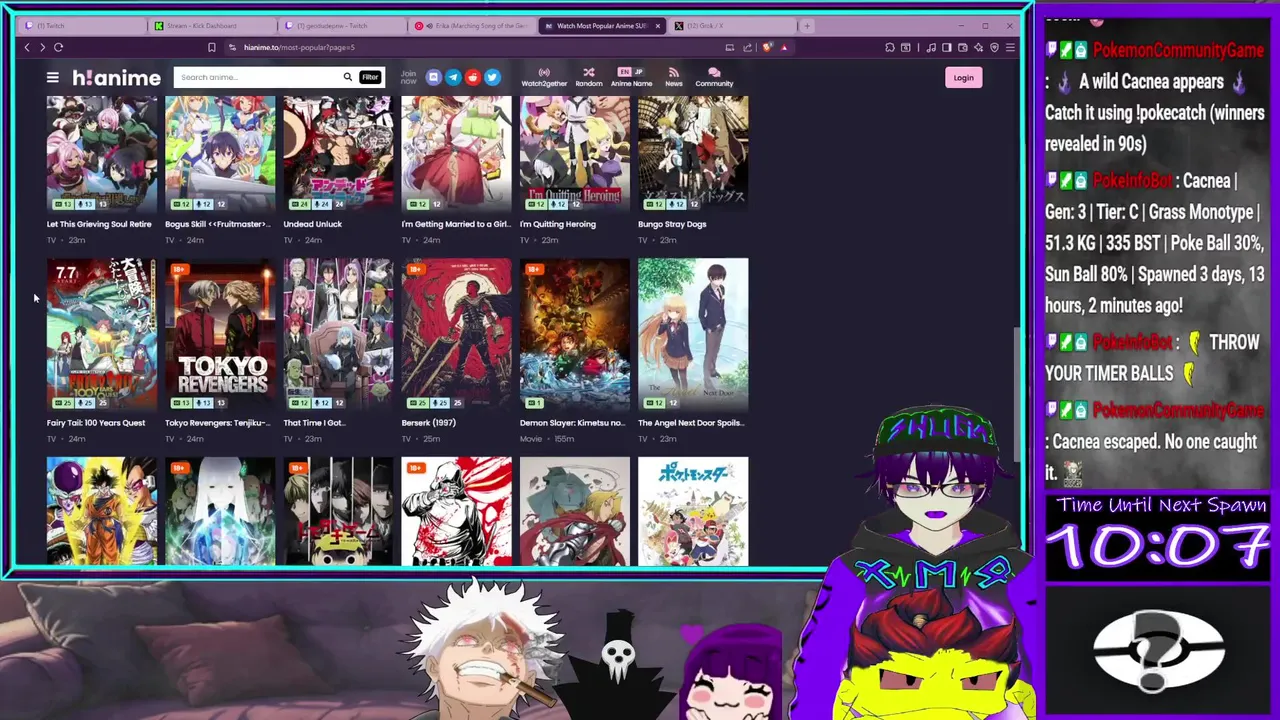Open the media playlist music-note icon
Screen dimensions: 1280x720
931,47
